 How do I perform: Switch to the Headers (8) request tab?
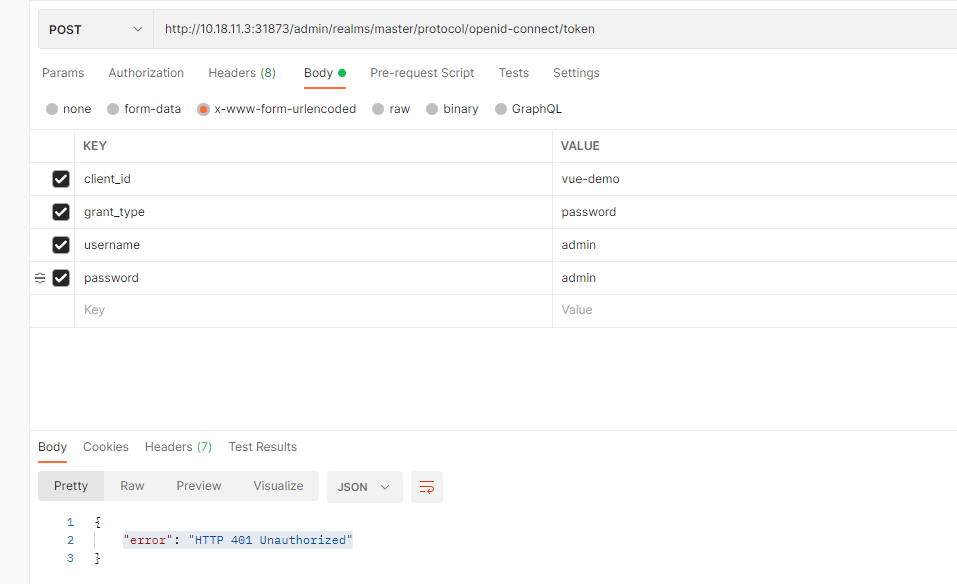(241, 72)
